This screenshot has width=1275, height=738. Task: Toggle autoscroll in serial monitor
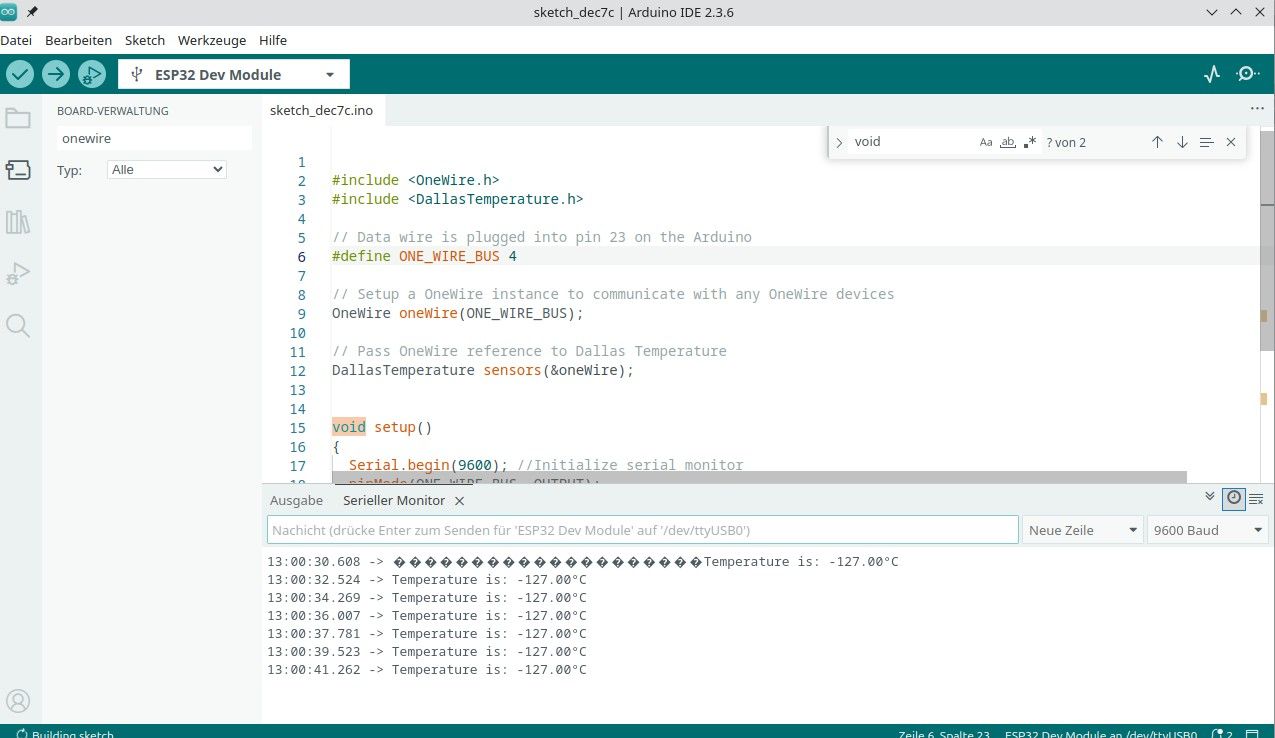coord(1210,497)
